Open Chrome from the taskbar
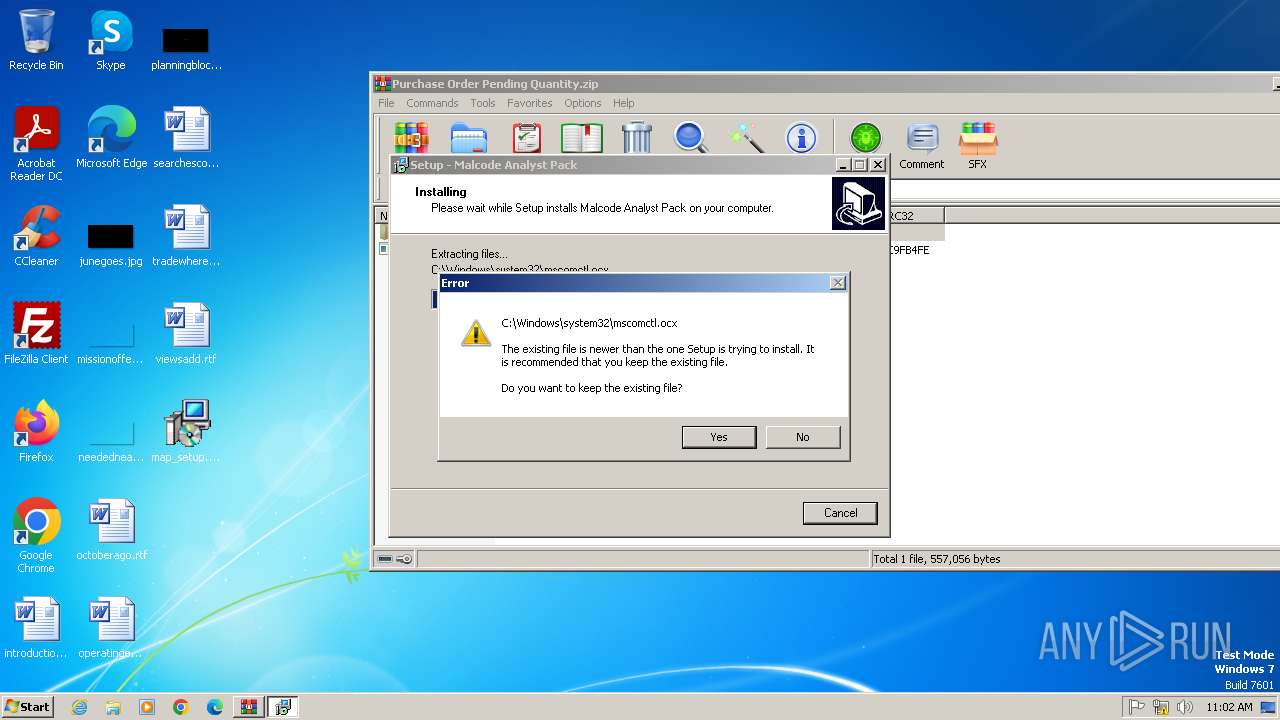This screenshot has width=1280, height=720. [x=181, y=707]
